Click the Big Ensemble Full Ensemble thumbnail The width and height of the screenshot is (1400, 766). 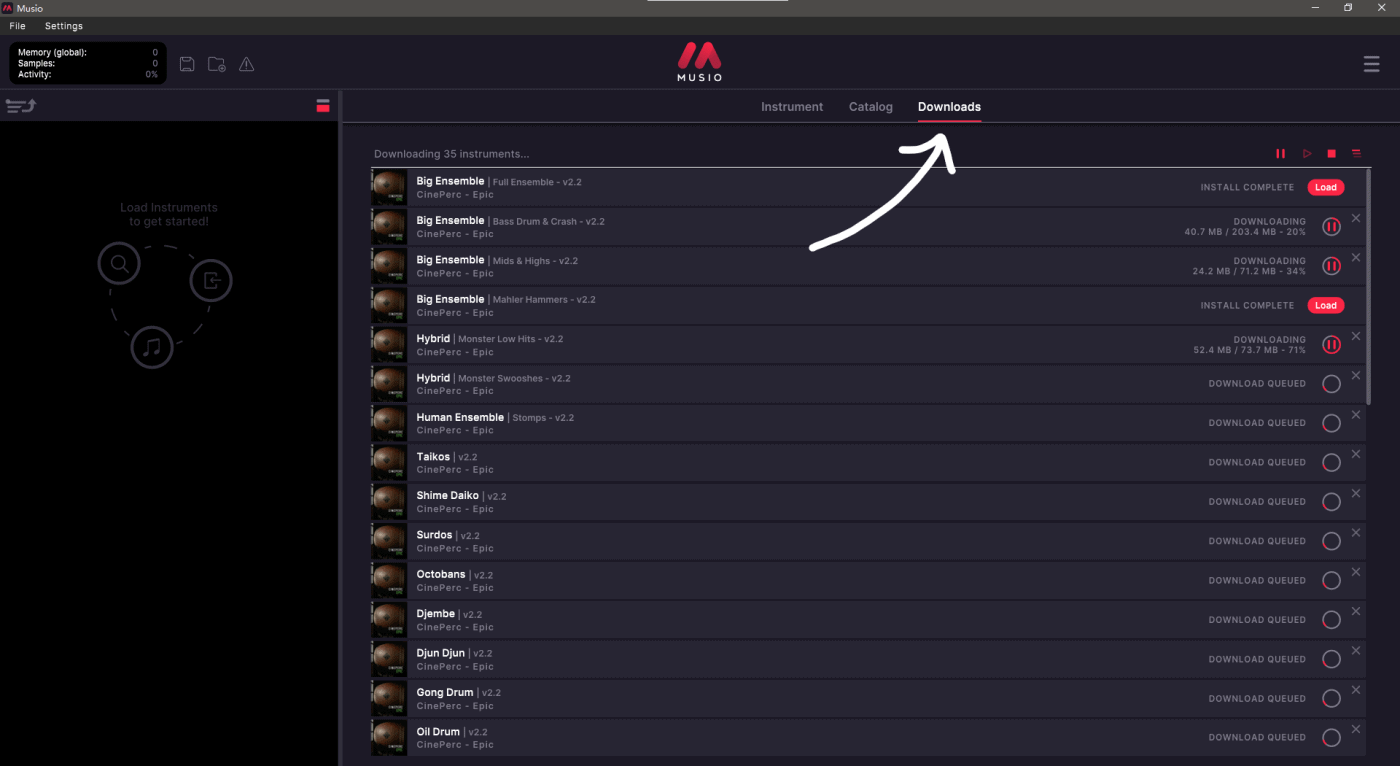pyautogui.click(x=389, y=187)
